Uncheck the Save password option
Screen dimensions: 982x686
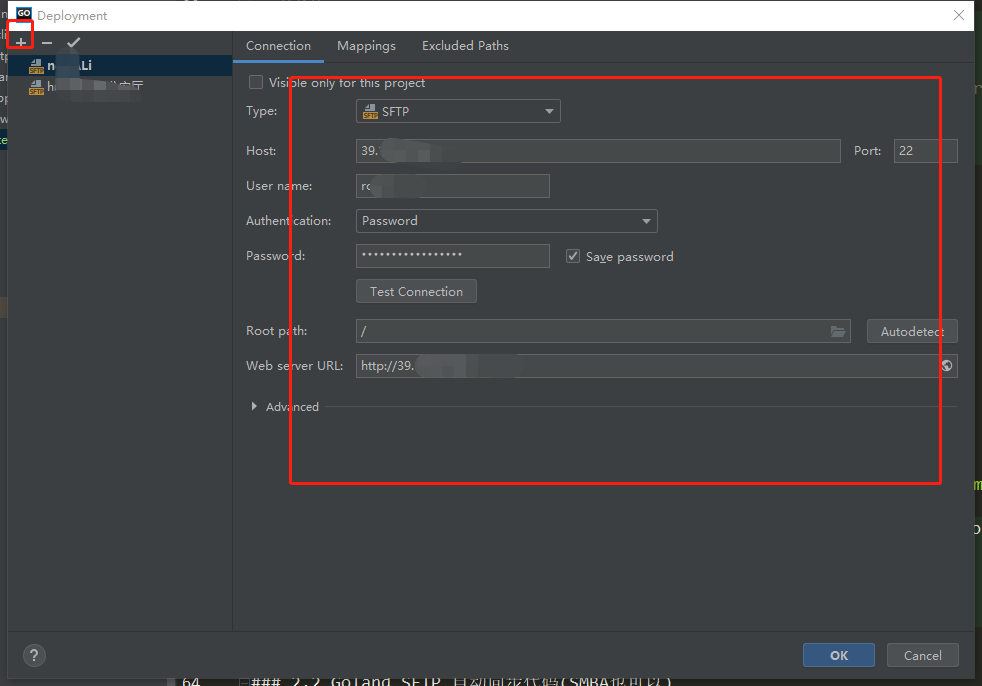(x=573, y=256)
